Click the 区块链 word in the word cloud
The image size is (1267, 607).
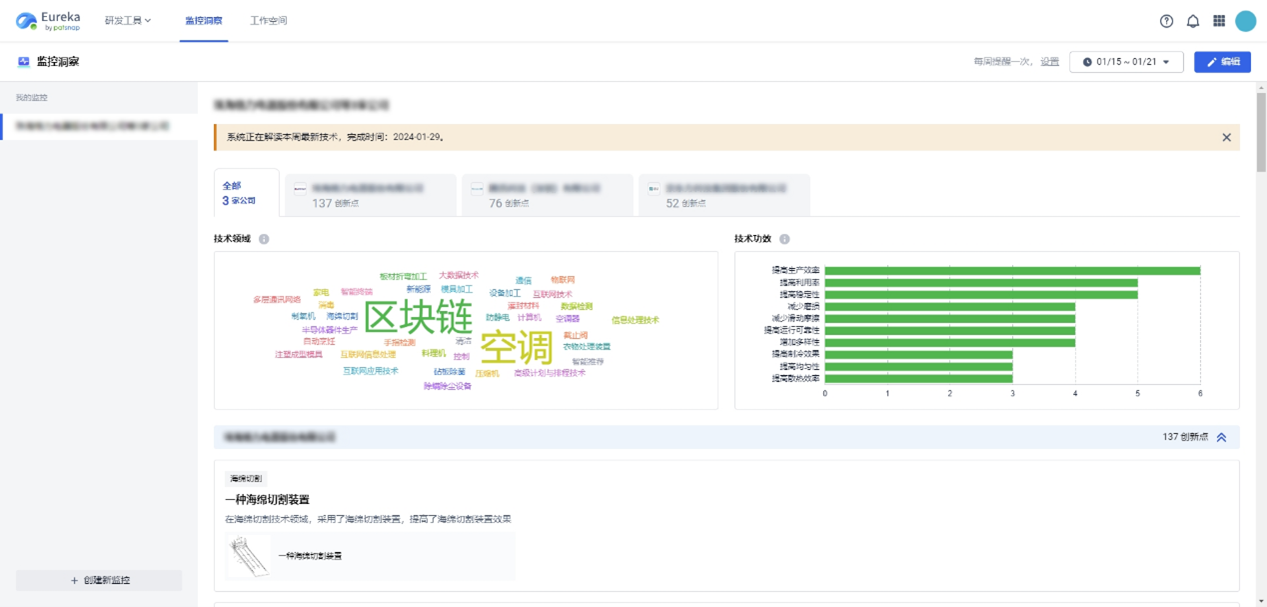click(x=417, y=317)
